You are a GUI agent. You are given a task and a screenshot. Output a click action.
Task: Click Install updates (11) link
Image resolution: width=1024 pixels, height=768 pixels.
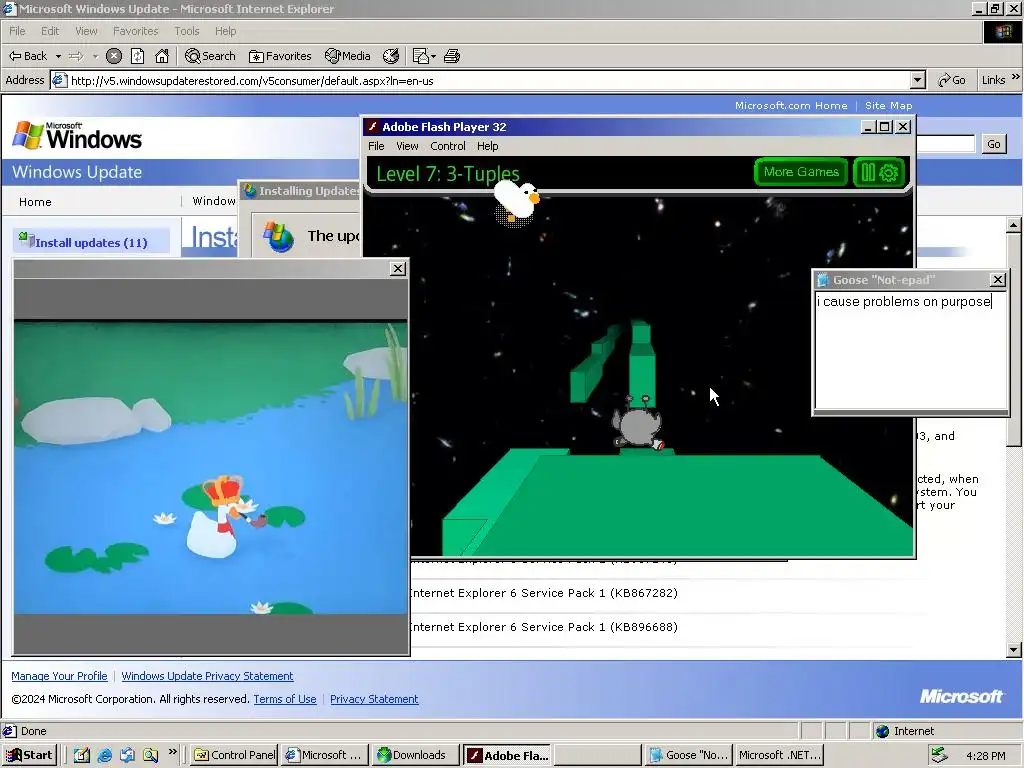(91, 242)
